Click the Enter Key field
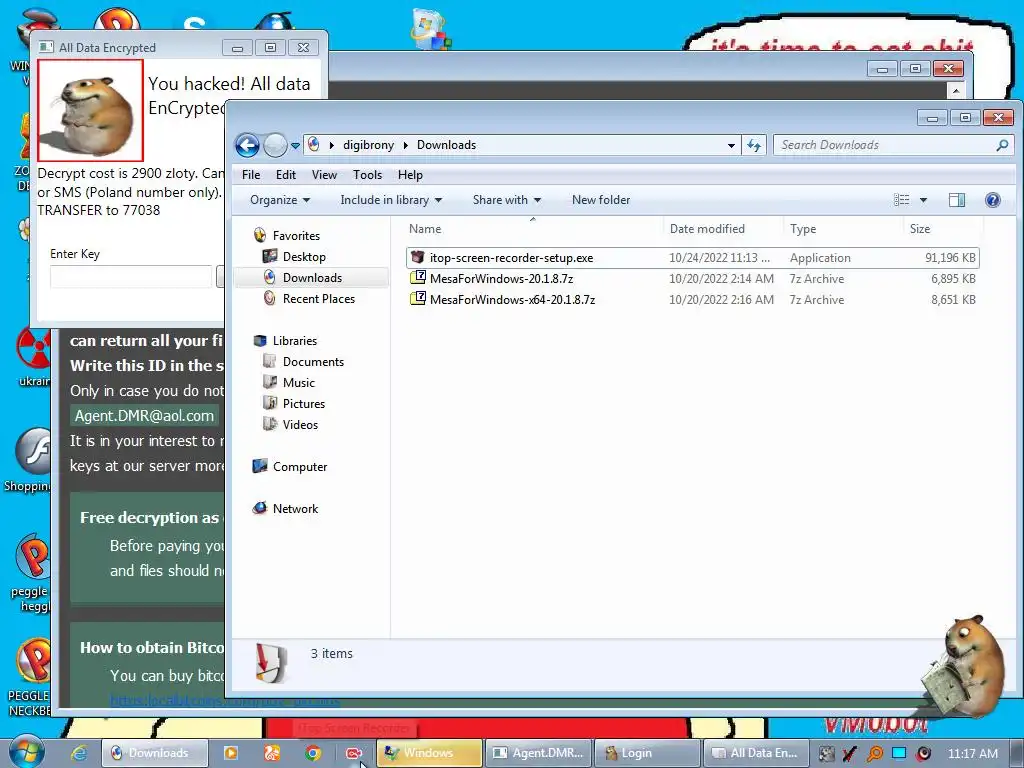The image size is (1024, 768). pyautogui.click(x=131, y=277)
